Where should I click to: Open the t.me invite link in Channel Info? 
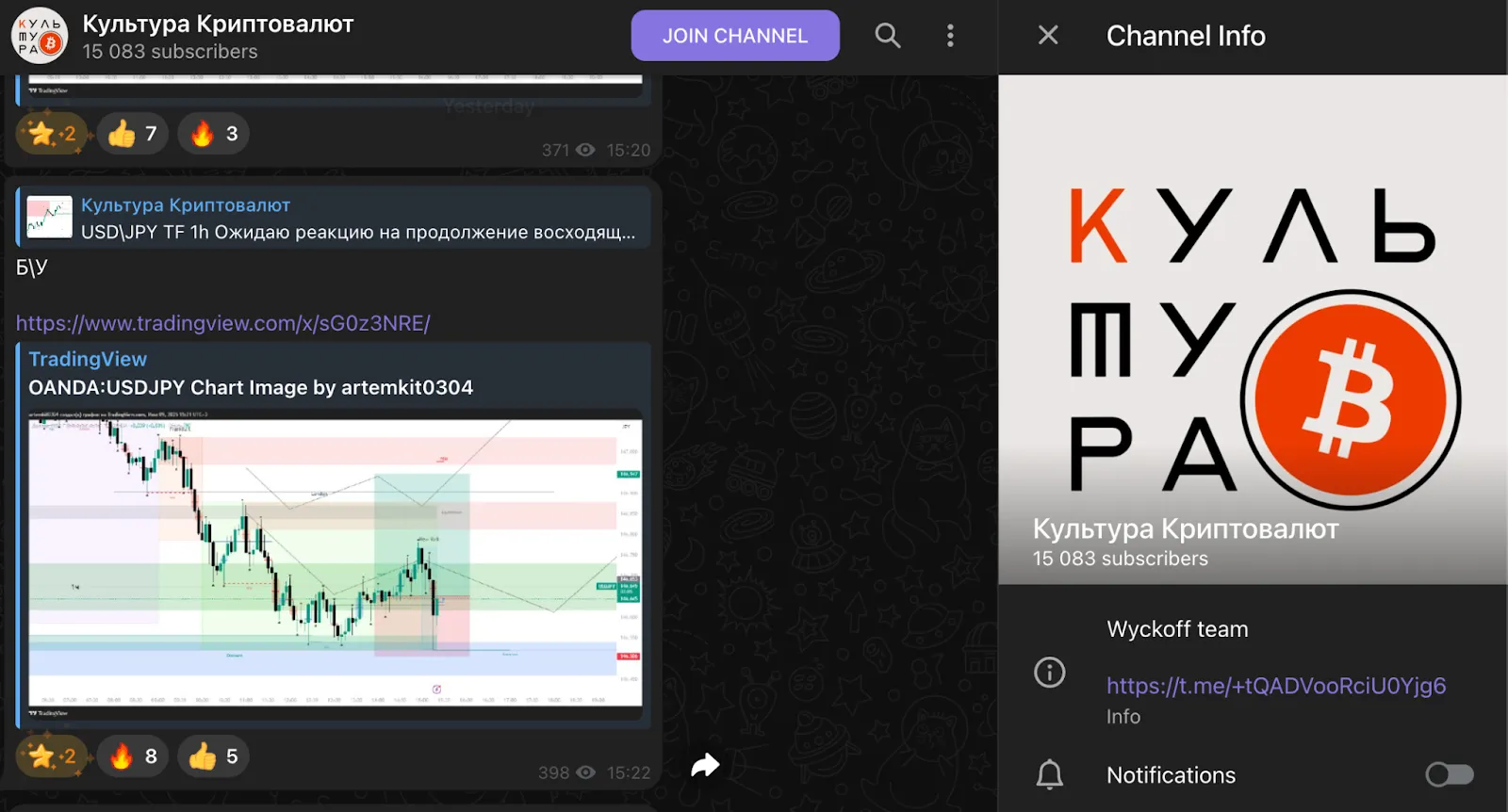click(1276, 686)
